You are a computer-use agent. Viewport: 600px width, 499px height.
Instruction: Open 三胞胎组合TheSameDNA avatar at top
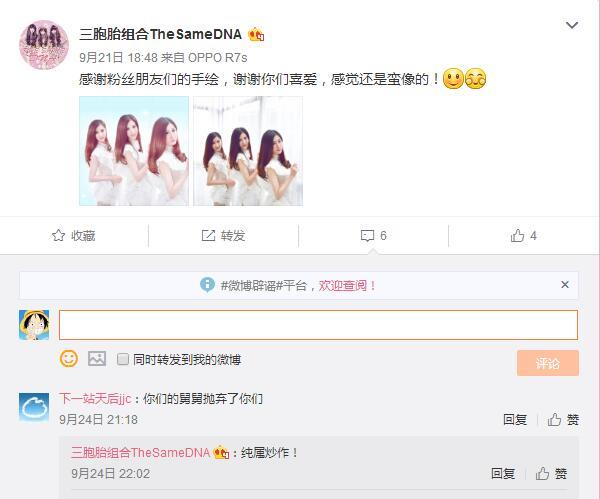[x=44, y=45]
